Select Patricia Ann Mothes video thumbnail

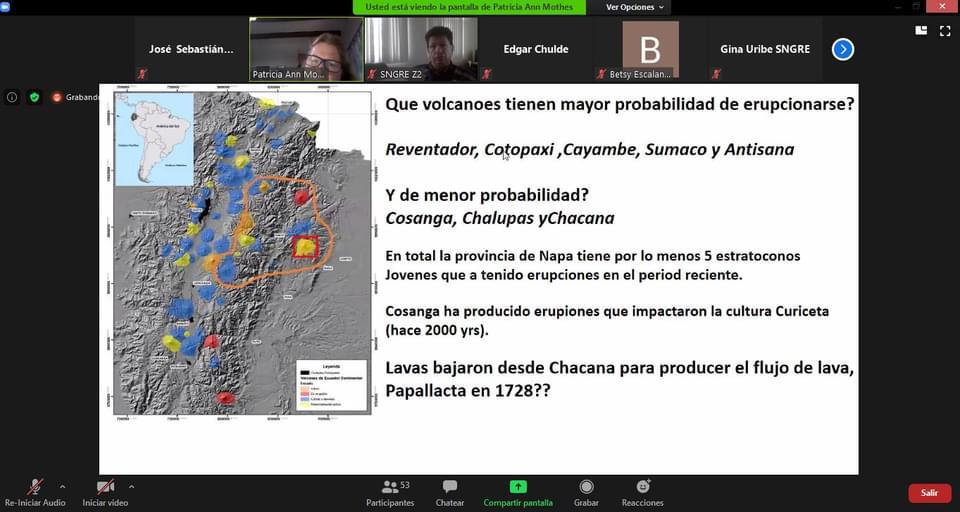[x=306, y=49]
